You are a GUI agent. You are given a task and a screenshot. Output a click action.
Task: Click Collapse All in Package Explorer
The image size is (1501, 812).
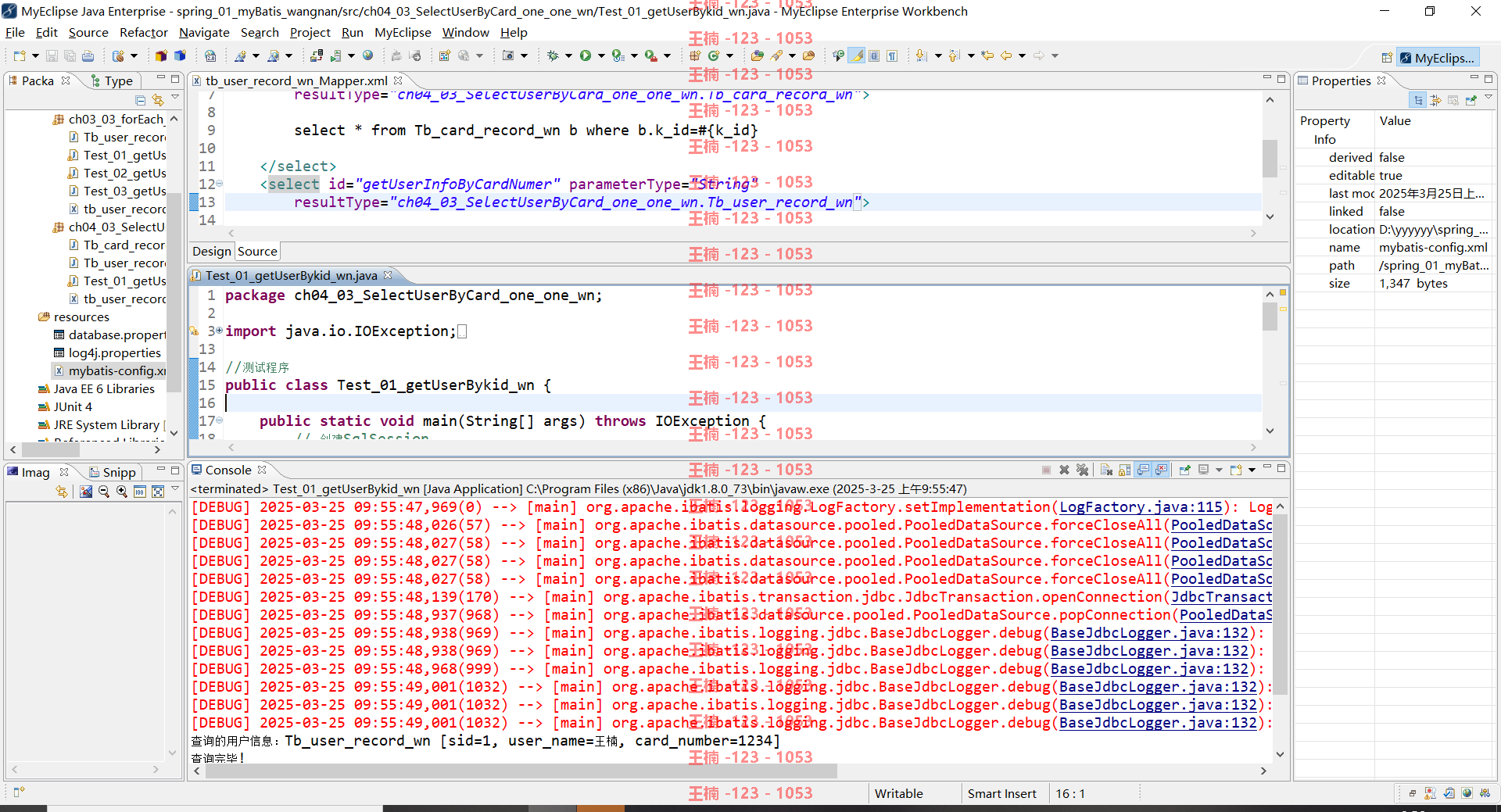click(141, 100)
